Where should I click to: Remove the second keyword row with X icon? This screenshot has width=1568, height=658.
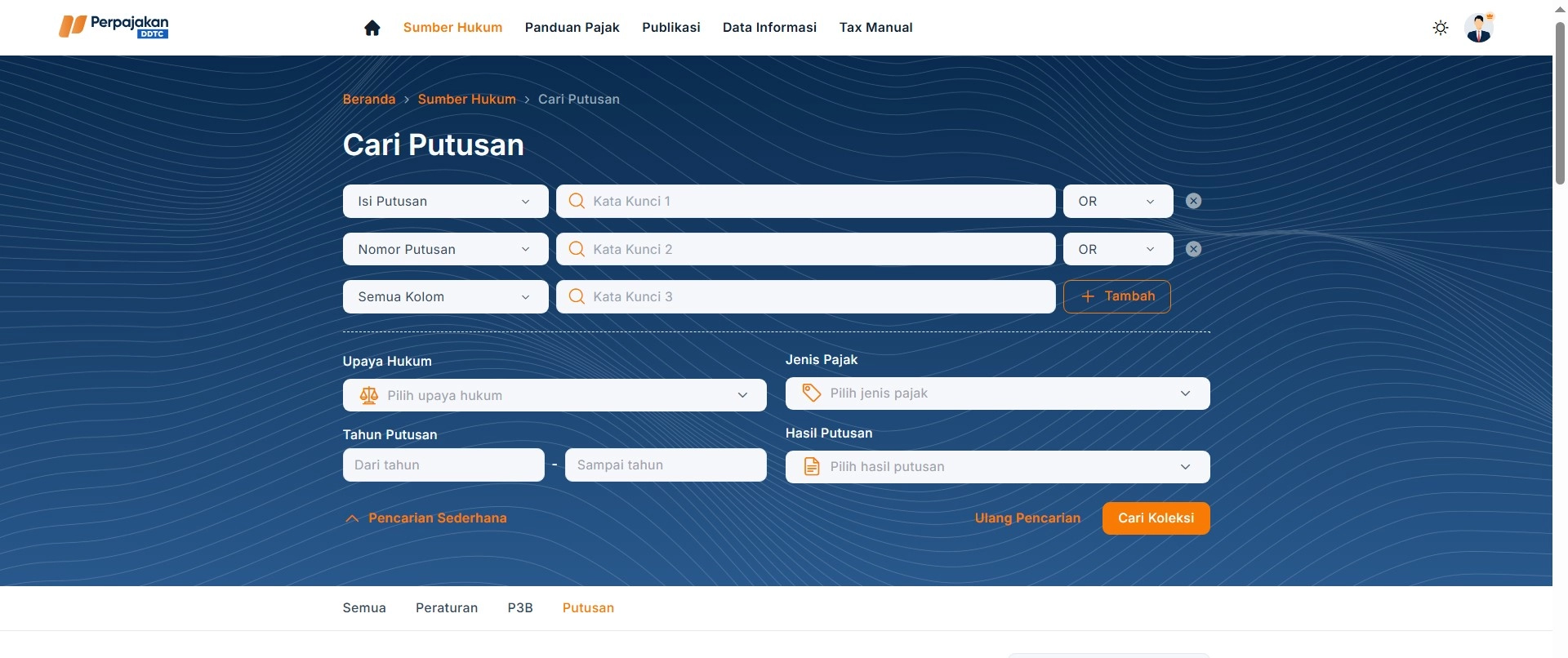(x=1193, y=250)
